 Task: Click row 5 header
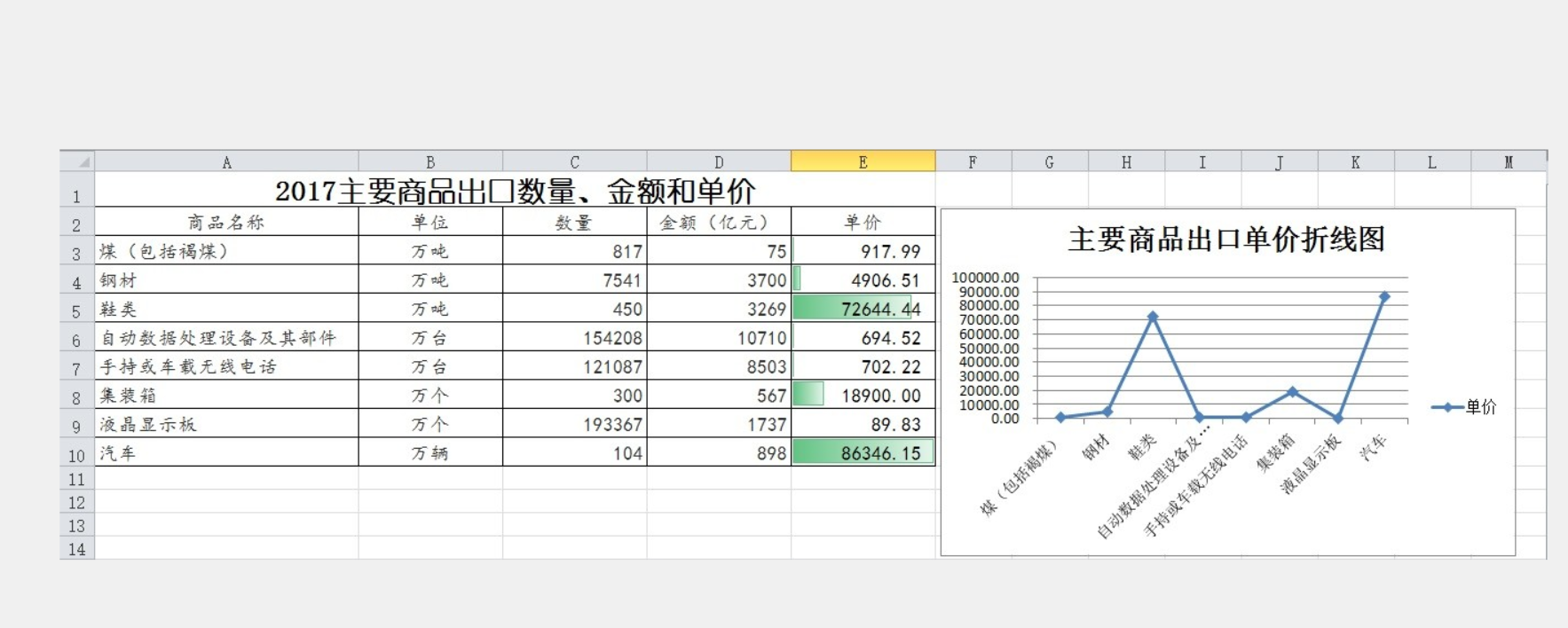pos(76,310)
